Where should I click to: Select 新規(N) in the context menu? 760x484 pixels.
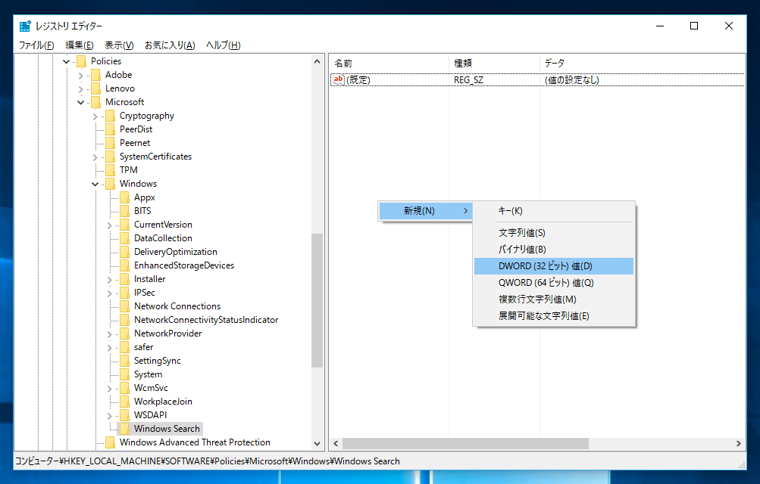[426, 211]
